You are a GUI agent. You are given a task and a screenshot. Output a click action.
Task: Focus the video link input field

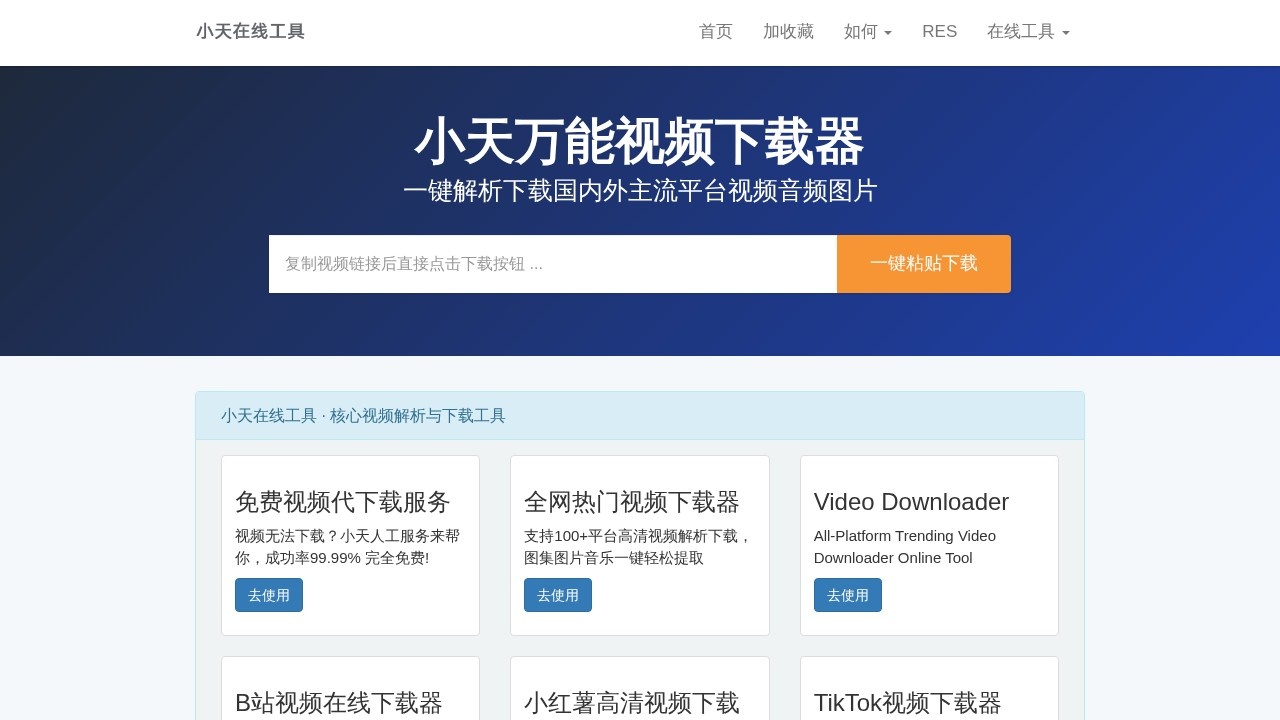[x=552, y=264]
